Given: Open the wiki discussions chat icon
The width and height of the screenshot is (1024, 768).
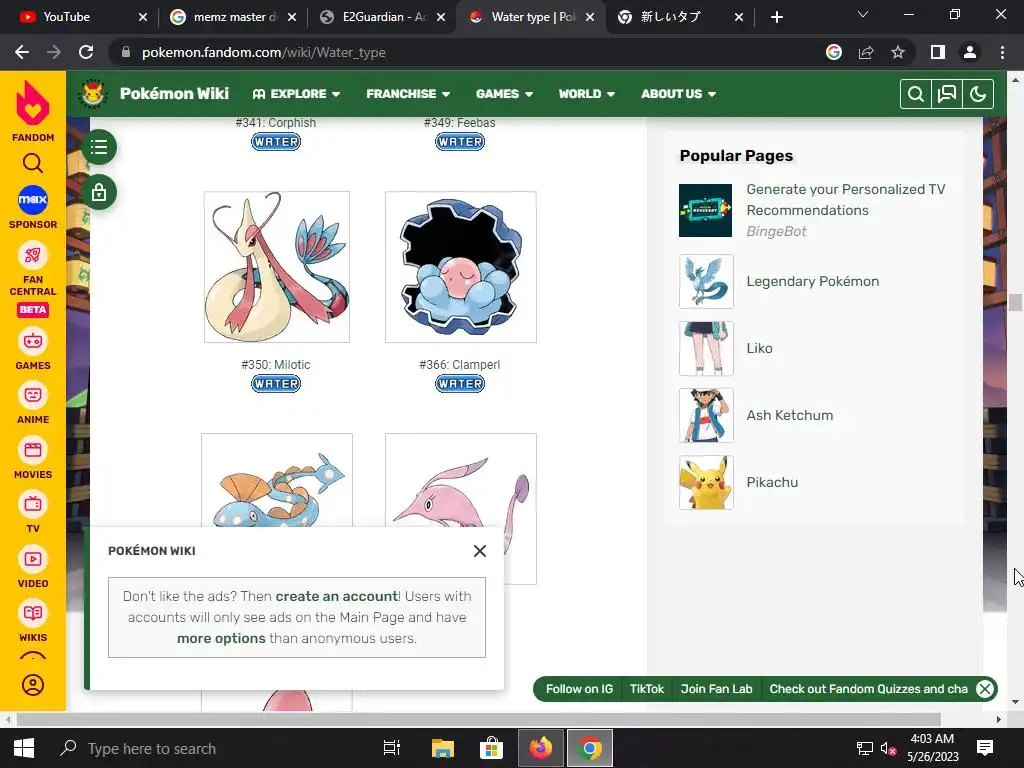Looking at the screenshot, I should coord(947,94).
